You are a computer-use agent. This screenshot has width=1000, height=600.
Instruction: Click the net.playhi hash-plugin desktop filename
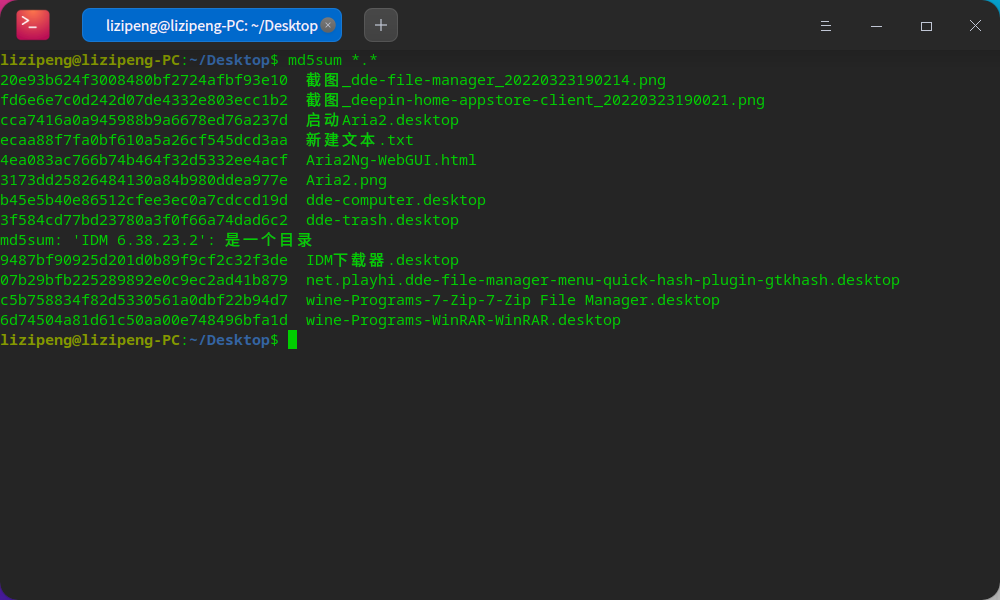tap(602, 280)
